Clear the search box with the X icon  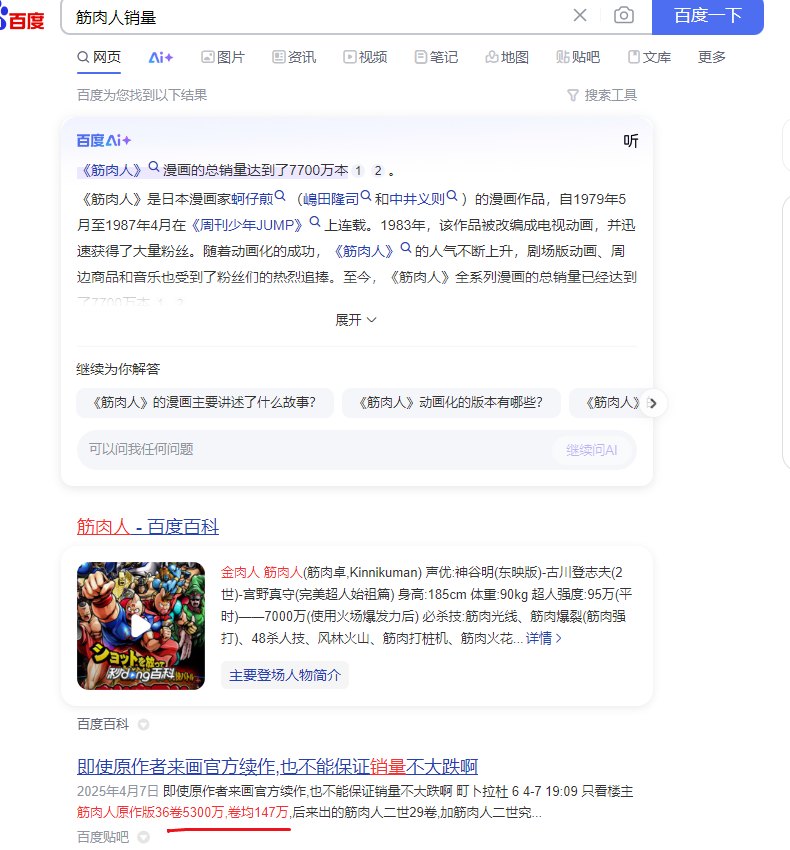coord(580,16)
